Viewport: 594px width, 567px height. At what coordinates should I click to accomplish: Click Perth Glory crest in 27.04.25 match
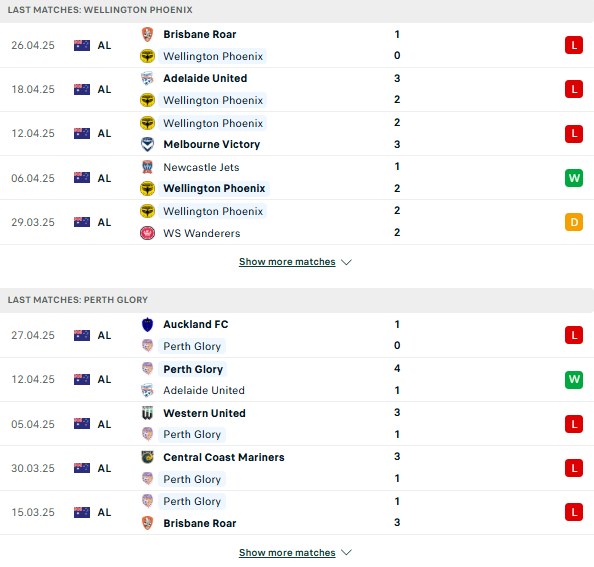pos(147,346)
